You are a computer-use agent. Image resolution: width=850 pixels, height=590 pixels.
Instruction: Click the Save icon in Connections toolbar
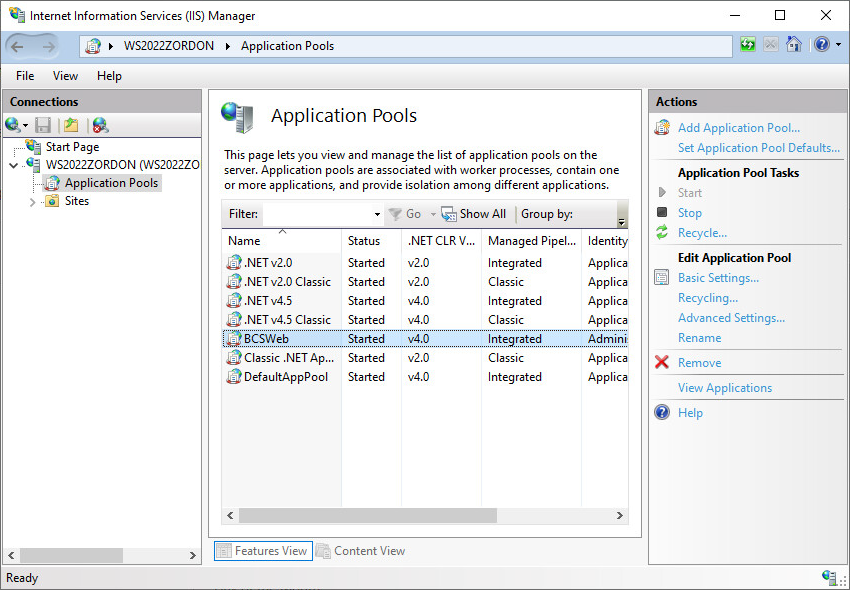pyautogui.click(x=43, y=125)
